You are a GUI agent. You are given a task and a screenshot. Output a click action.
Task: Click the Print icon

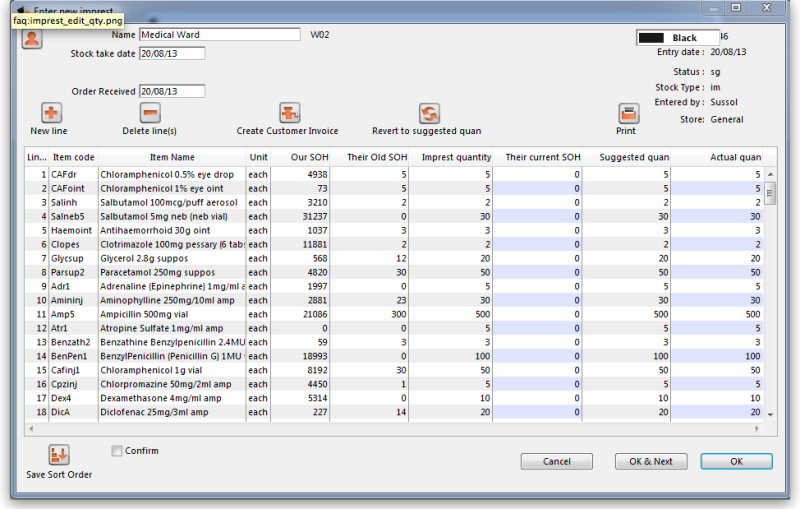(x=628, y=113)
